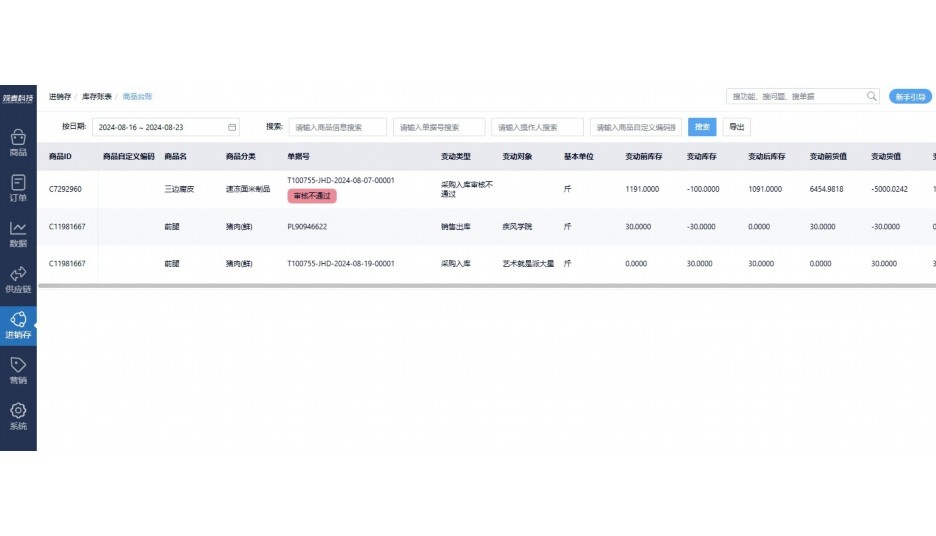Click the 6454.9818 value cell

point(827,189)
